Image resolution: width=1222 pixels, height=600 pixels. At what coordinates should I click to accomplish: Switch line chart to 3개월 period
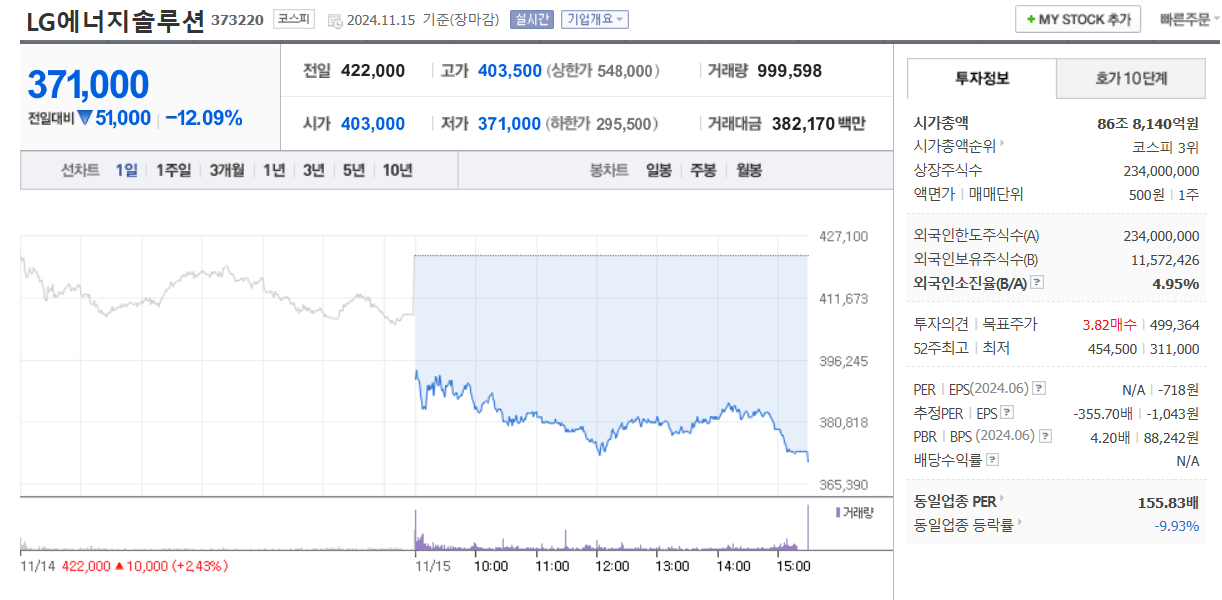pyautogui.click(x=227, y=170)
